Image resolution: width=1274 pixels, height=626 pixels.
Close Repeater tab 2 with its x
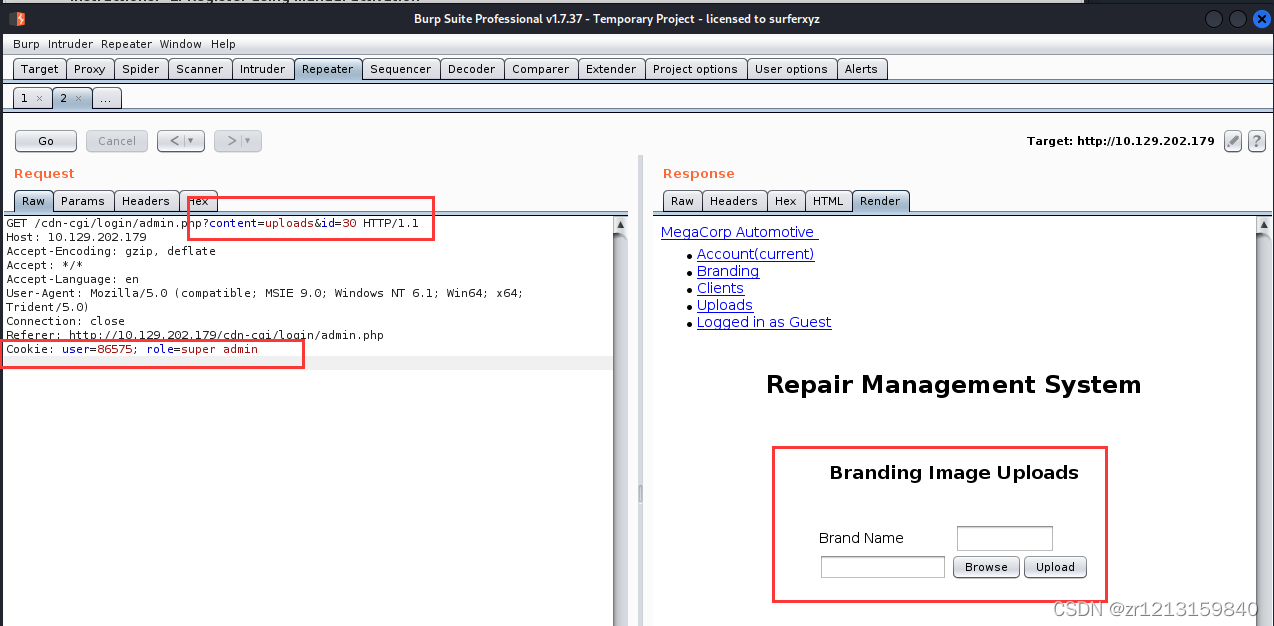click(77, 98)
